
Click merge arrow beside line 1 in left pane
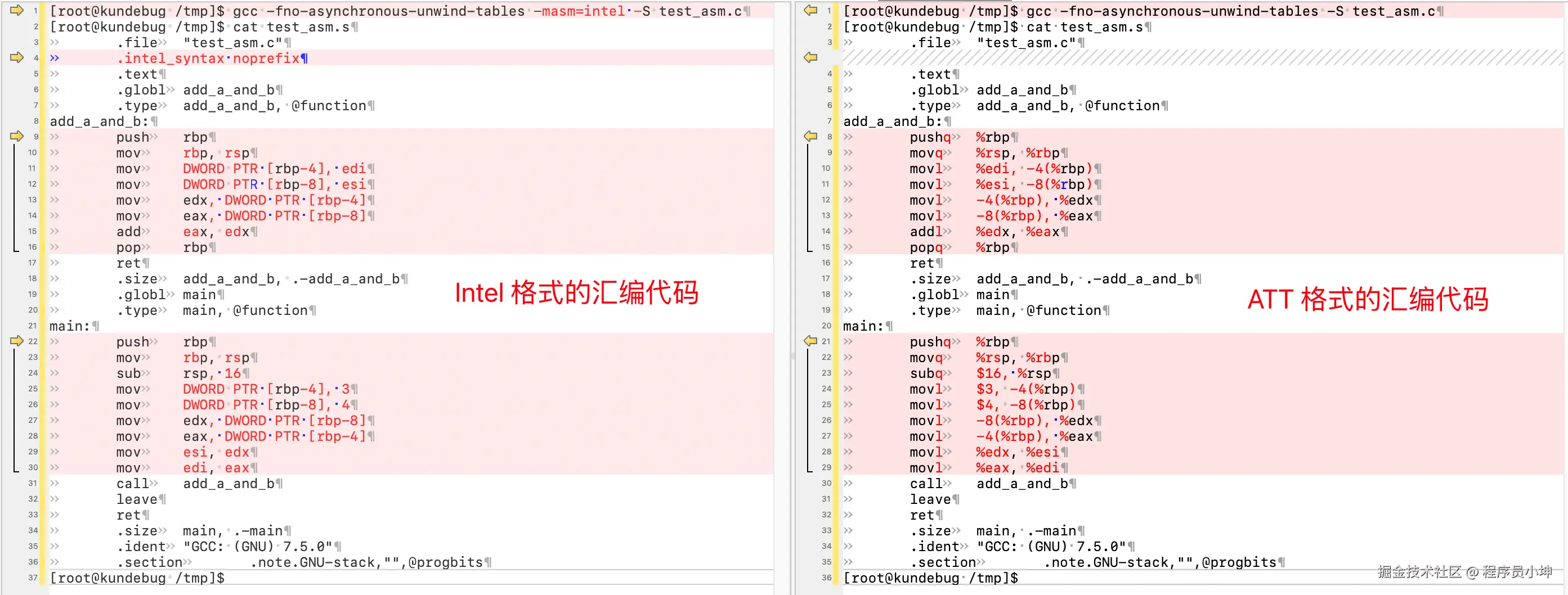pos(16,10)
